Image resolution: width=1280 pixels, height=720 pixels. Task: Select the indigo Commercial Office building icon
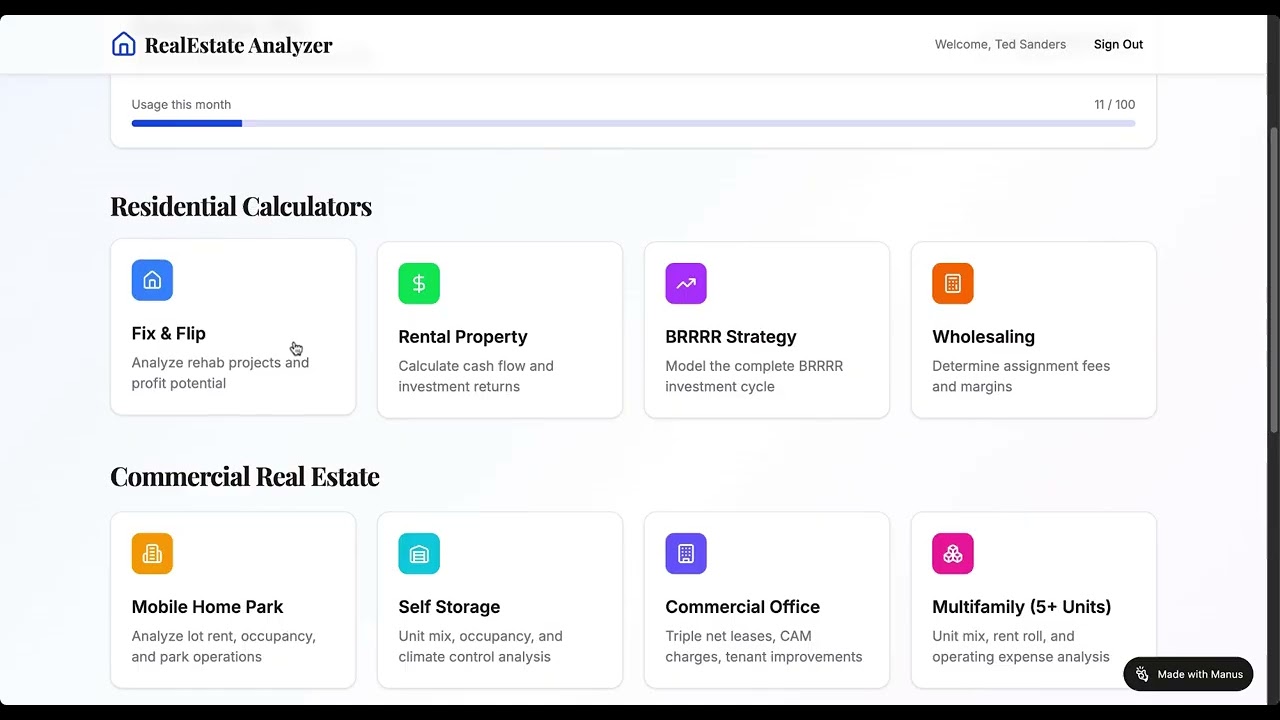pos(686,553)
